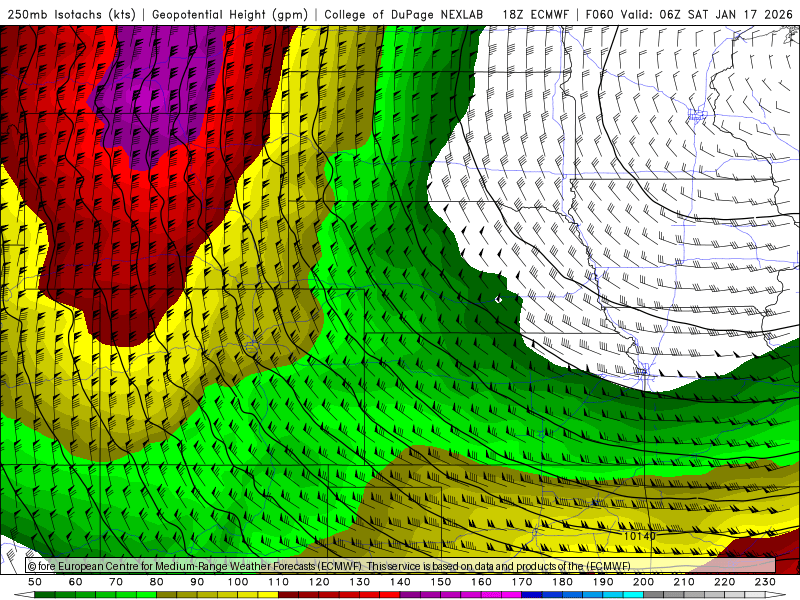Click the "70" color scale label

click(x=116, y=582)
